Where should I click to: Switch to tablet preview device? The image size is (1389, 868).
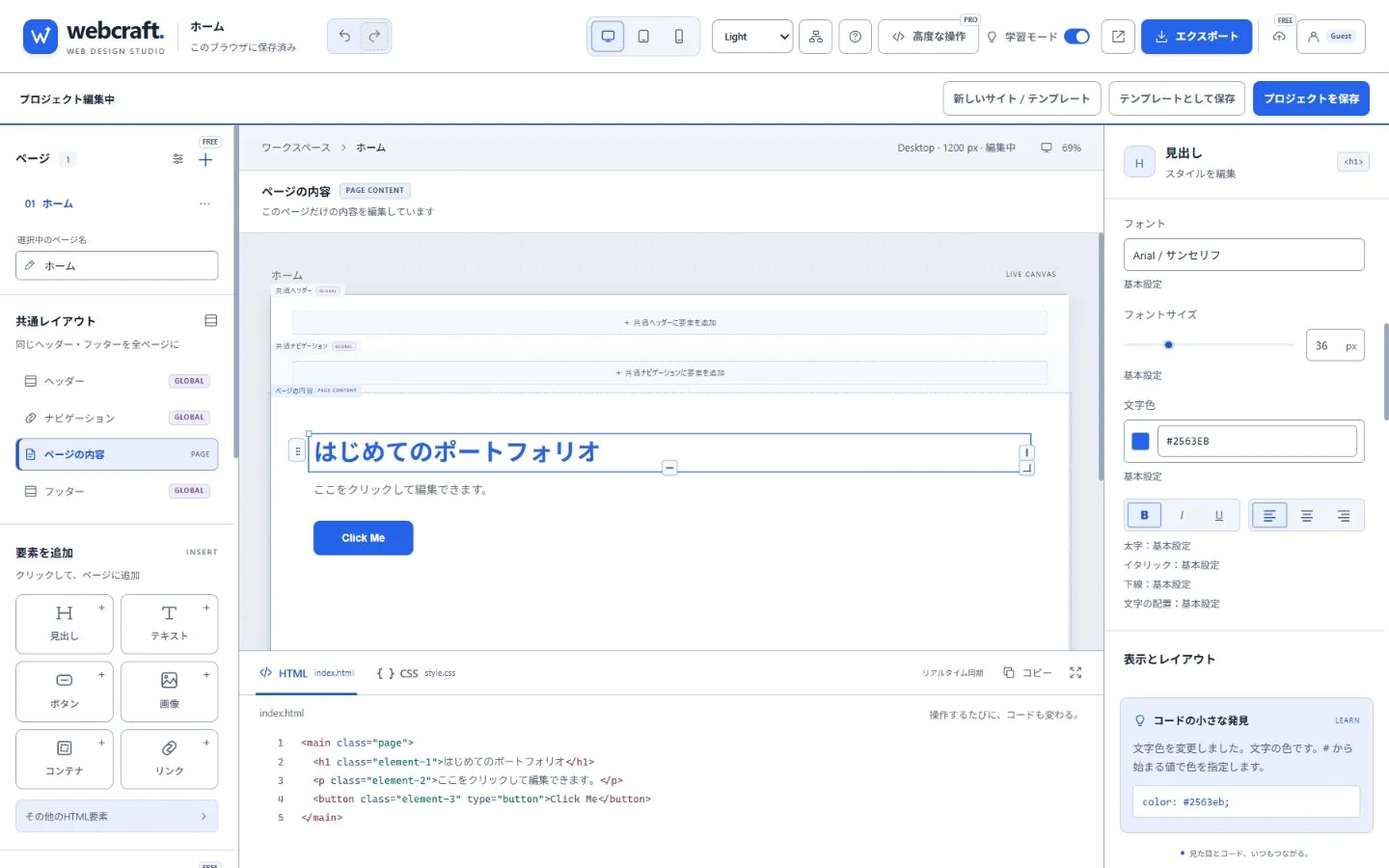pos(643,37)
